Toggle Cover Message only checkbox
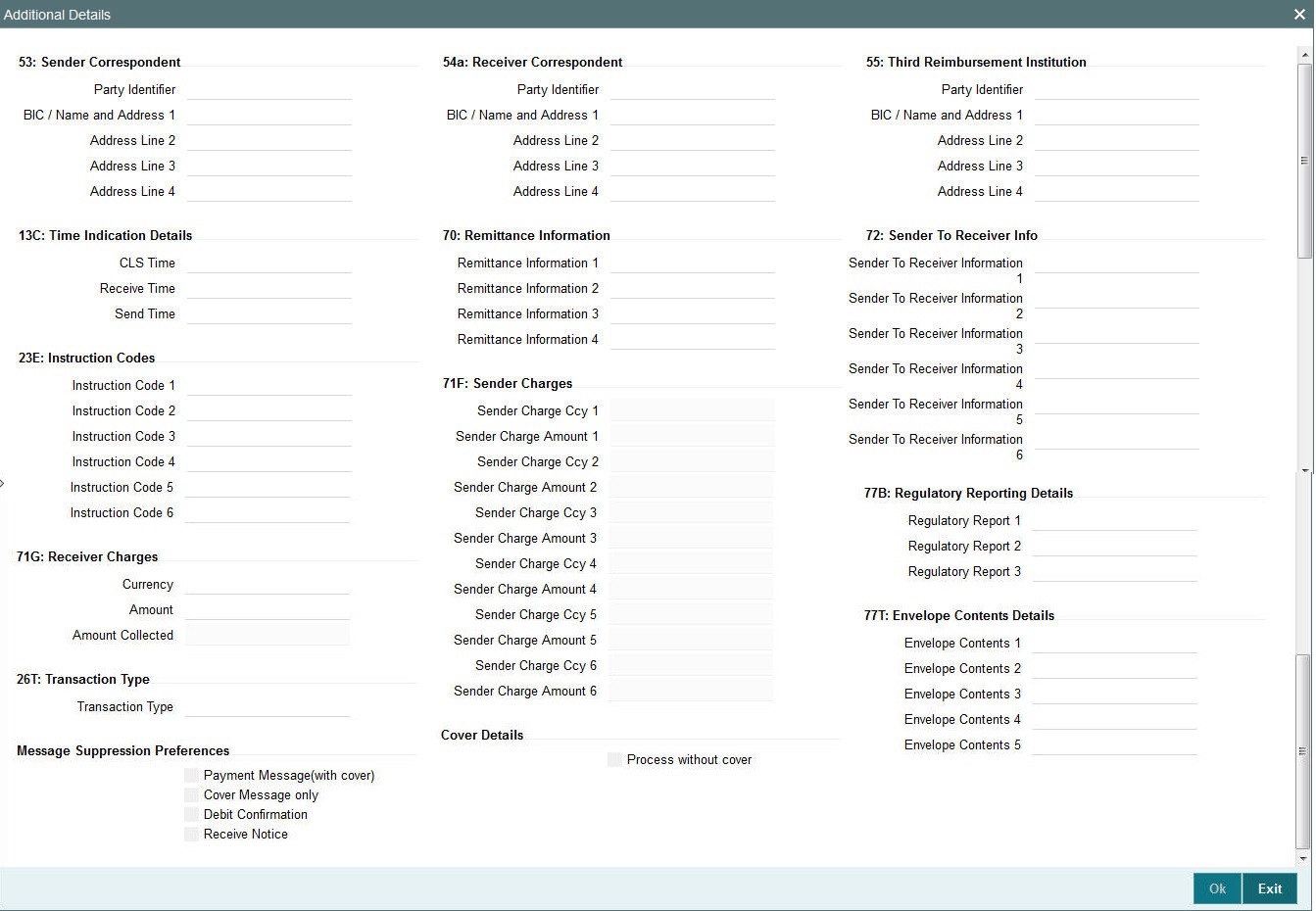This screenshot has height=911, width=1316. 192,794
